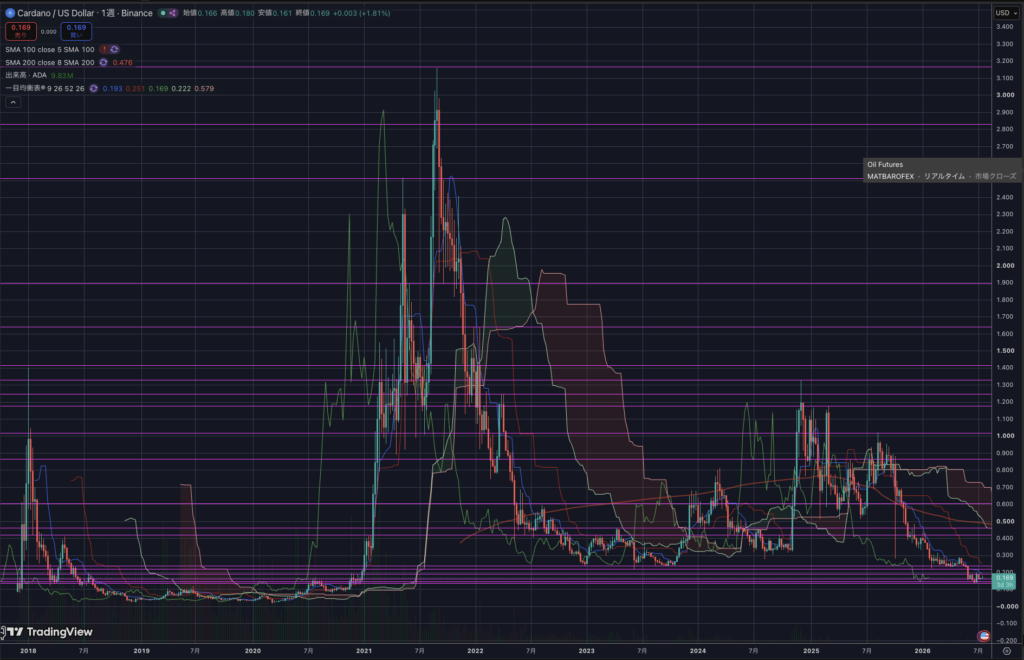Click the spread value 0.000 between buttons
Screen dimensions: 1024x660
48,31
